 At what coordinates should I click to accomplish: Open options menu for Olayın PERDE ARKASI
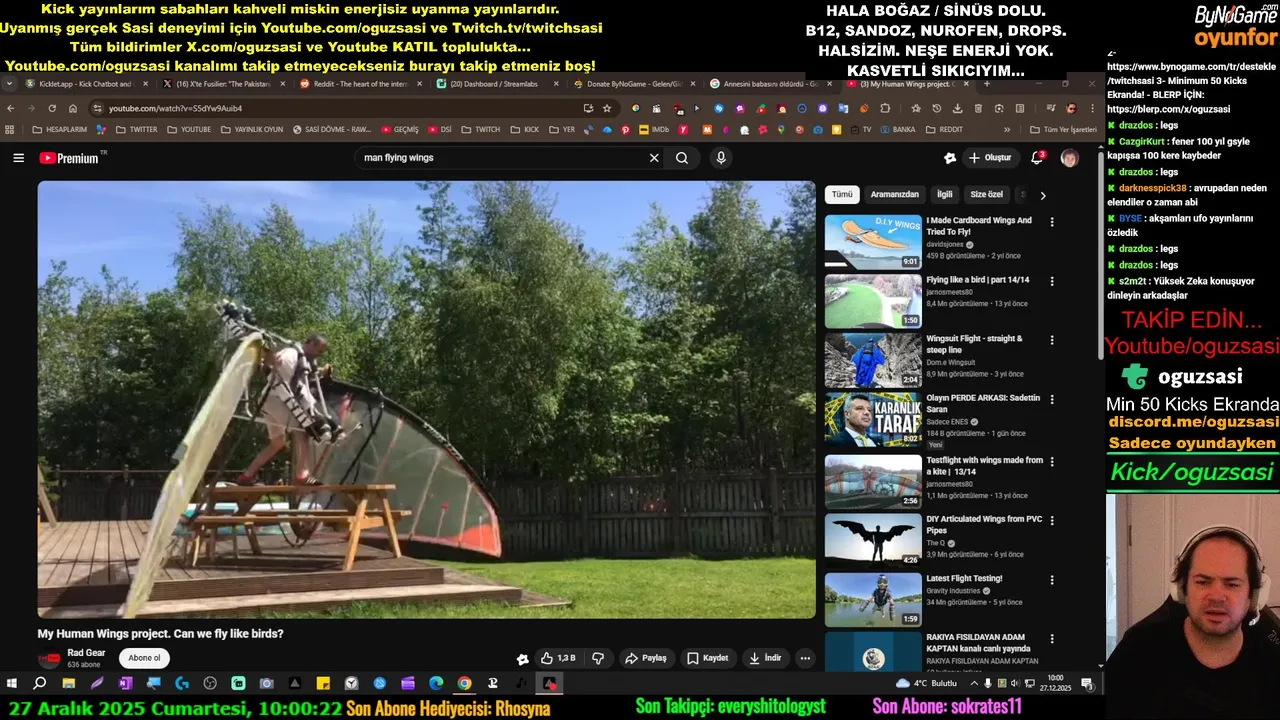1051,399
